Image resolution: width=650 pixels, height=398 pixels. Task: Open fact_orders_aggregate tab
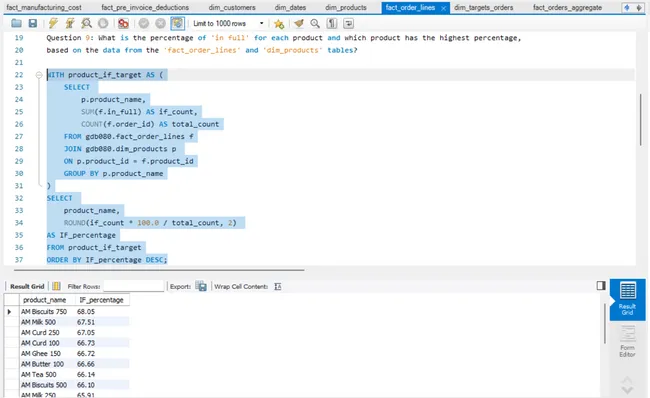568,7
